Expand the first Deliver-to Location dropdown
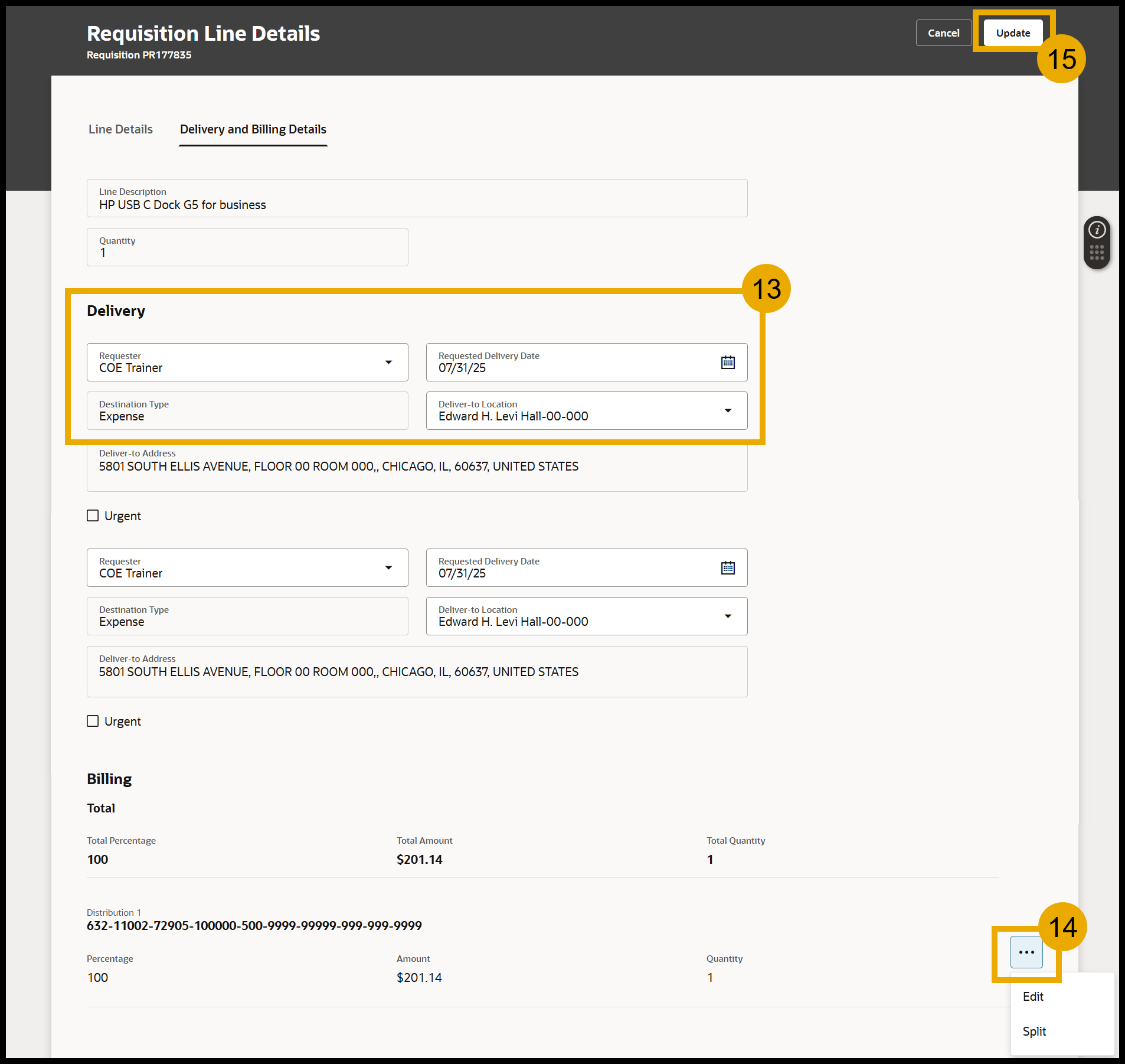The image size is (1125, 1064). (x=728, y=411)
